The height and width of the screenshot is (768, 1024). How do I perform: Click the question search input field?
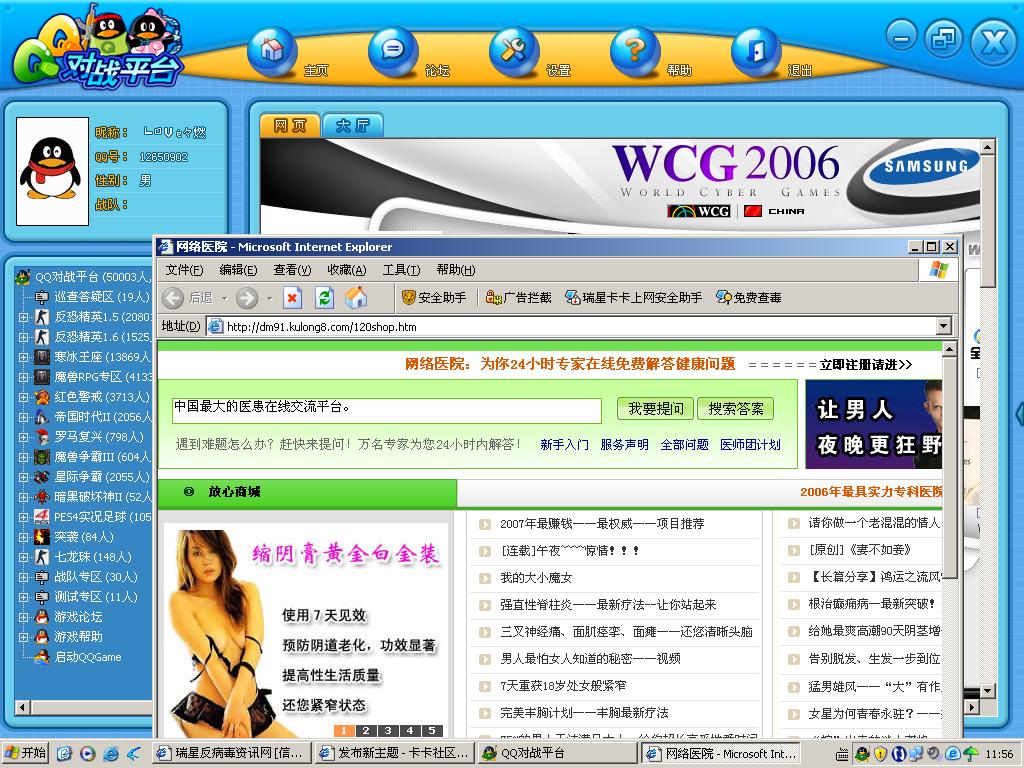[387, 410]
